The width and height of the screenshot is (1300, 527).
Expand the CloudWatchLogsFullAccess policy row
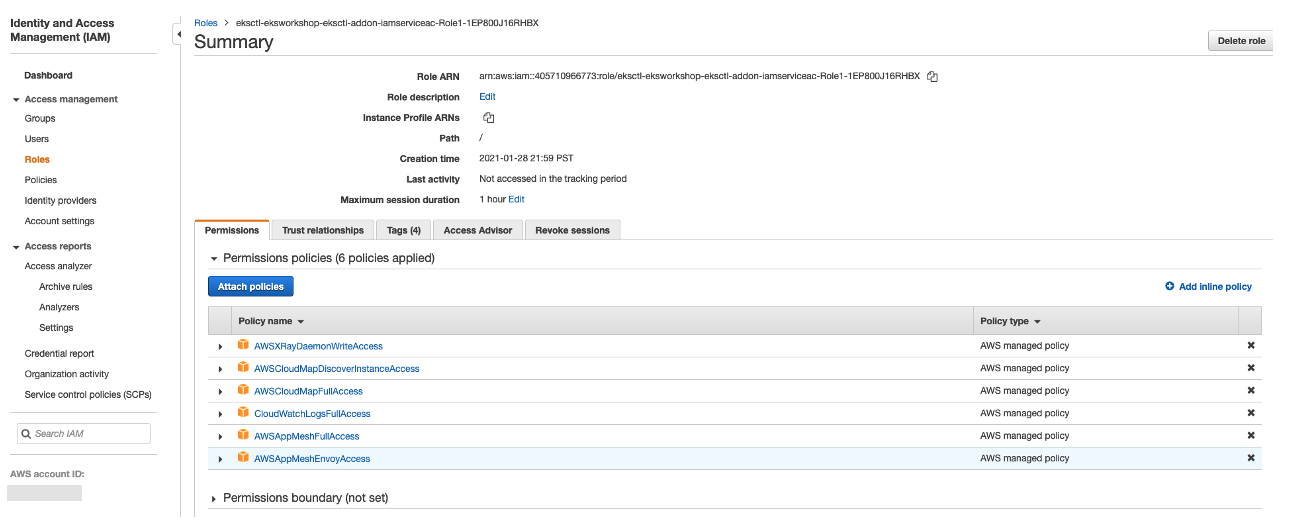point(220,414)
